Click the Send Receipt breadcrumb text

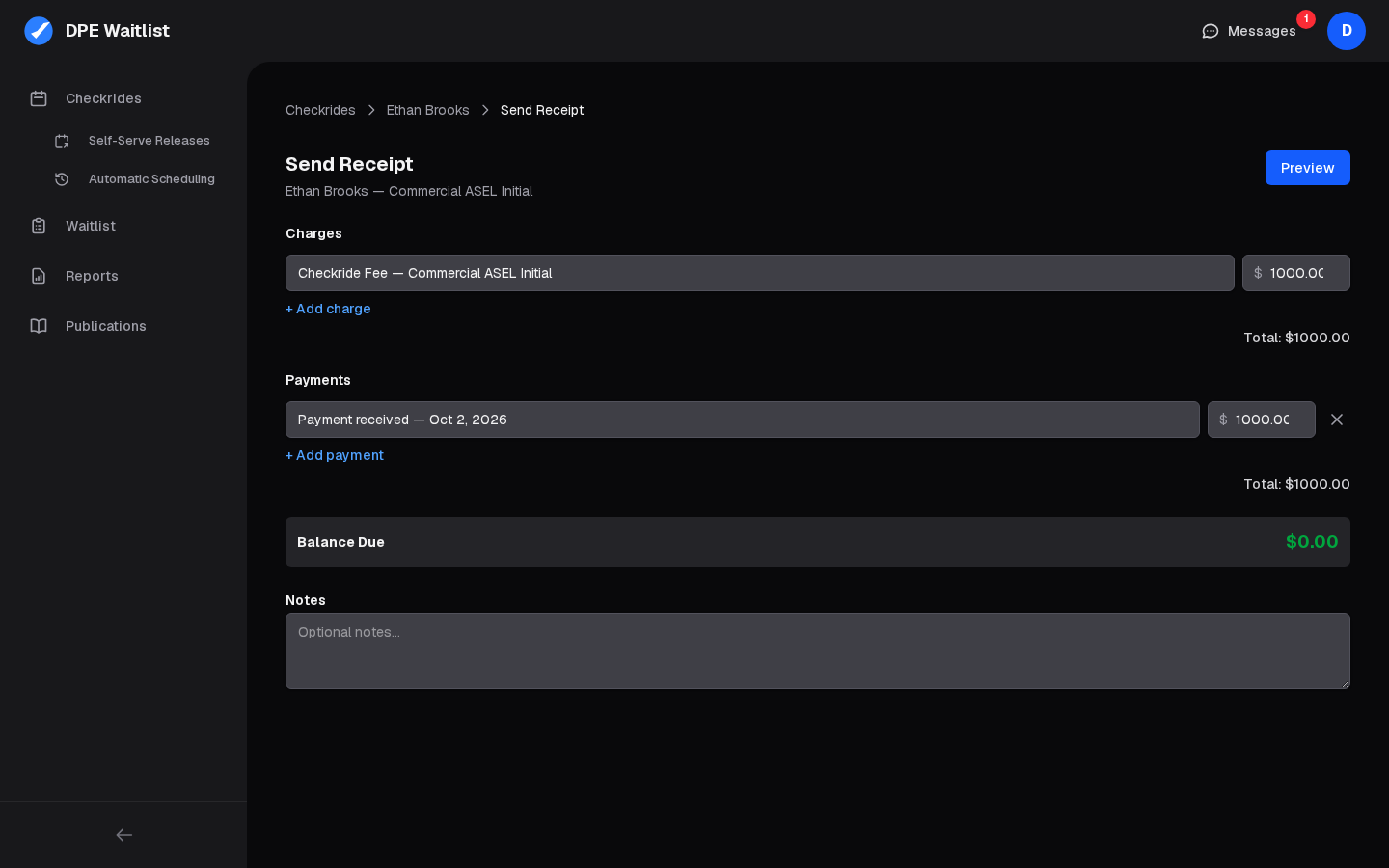542,110
